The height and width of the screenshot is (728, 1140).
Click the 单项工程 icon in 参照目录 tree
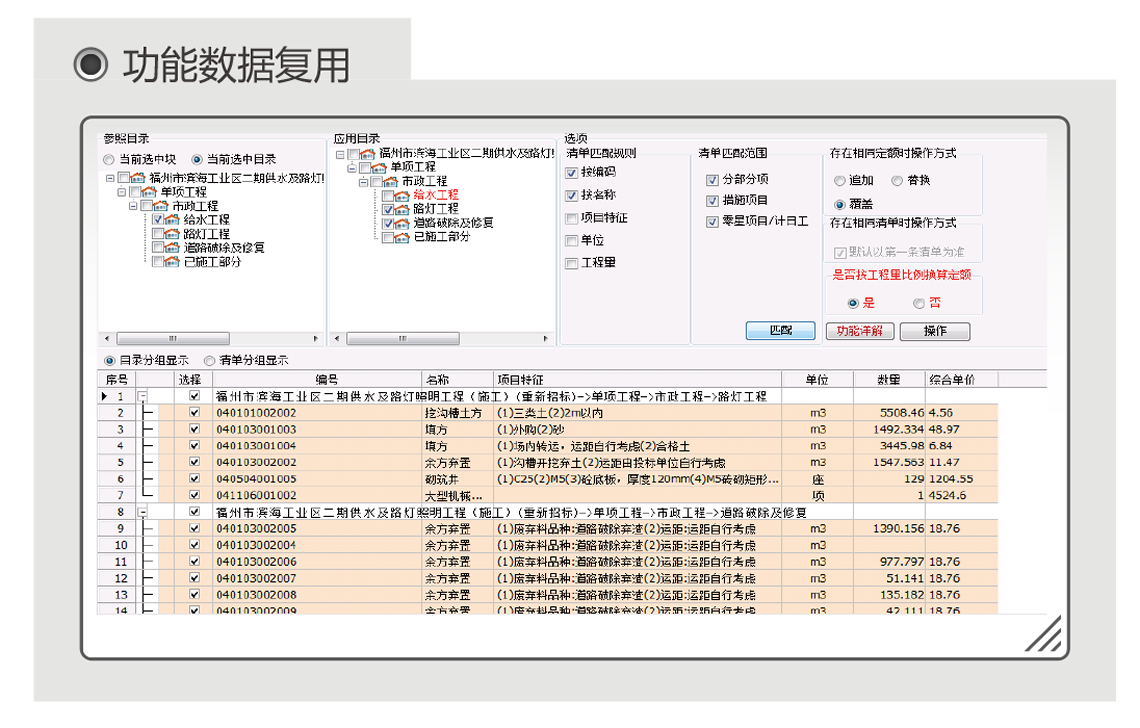pyautogui.click(x=150, y=192)
